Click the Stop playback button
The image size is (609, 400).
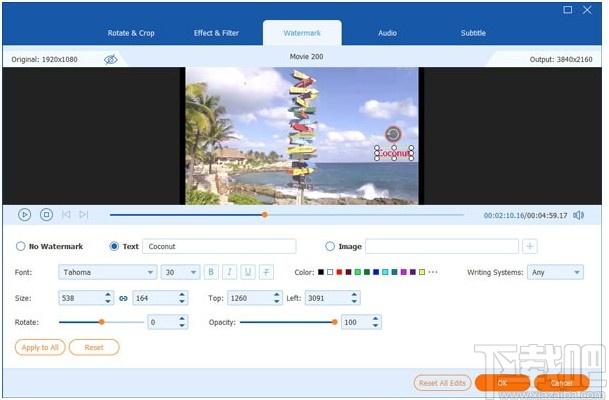click(x=46, y=214)
